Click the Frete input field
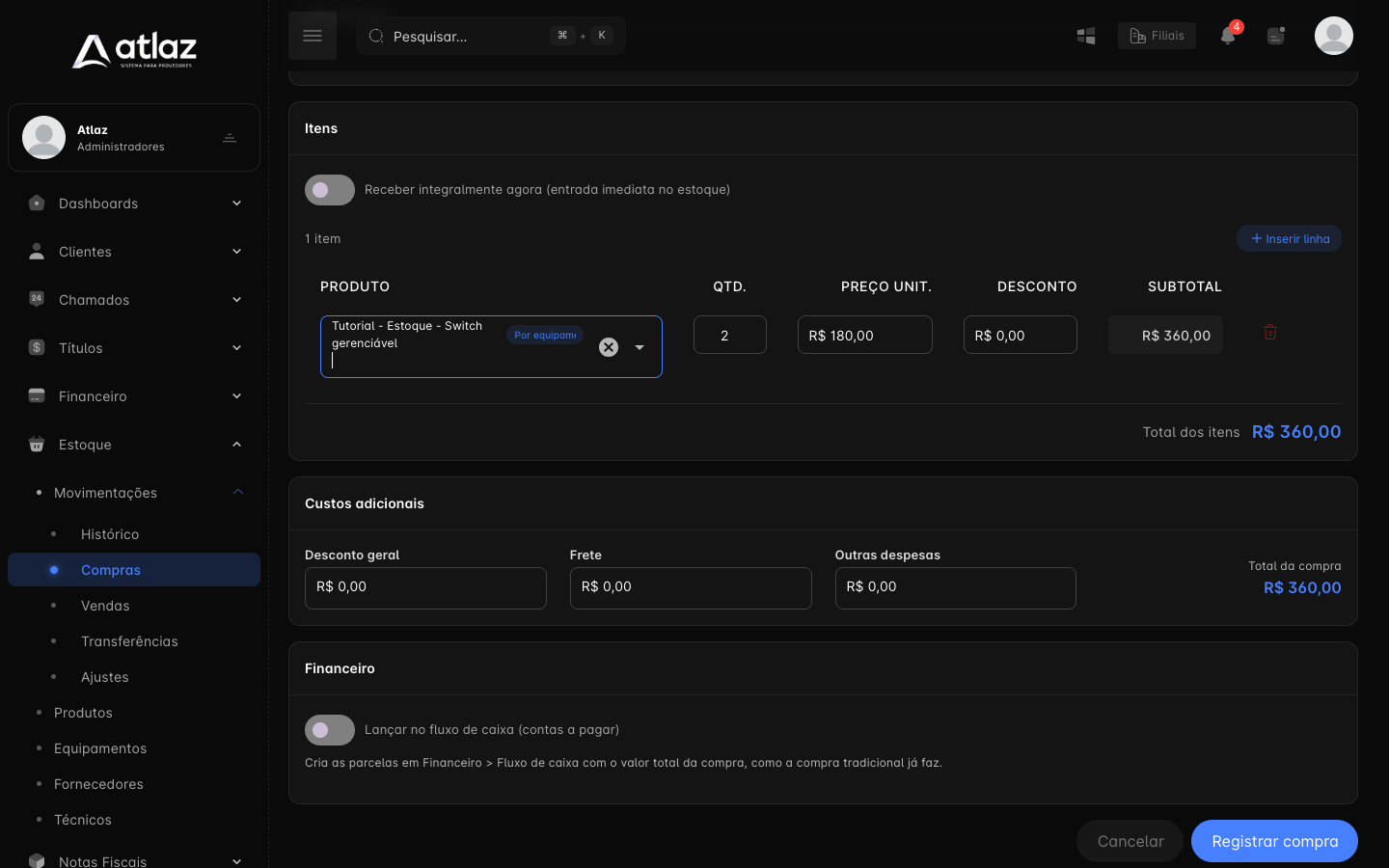 point(691,588)
